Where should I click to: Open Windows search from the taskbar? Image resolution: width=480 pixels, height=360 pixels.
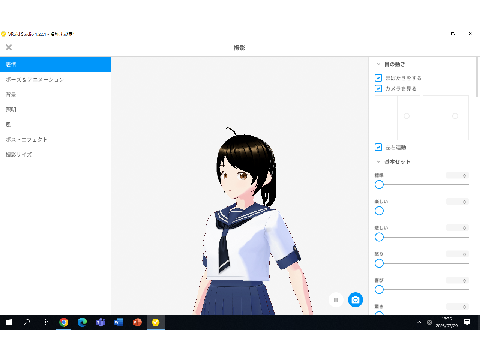pyautogui.click(x=27, y=322)
